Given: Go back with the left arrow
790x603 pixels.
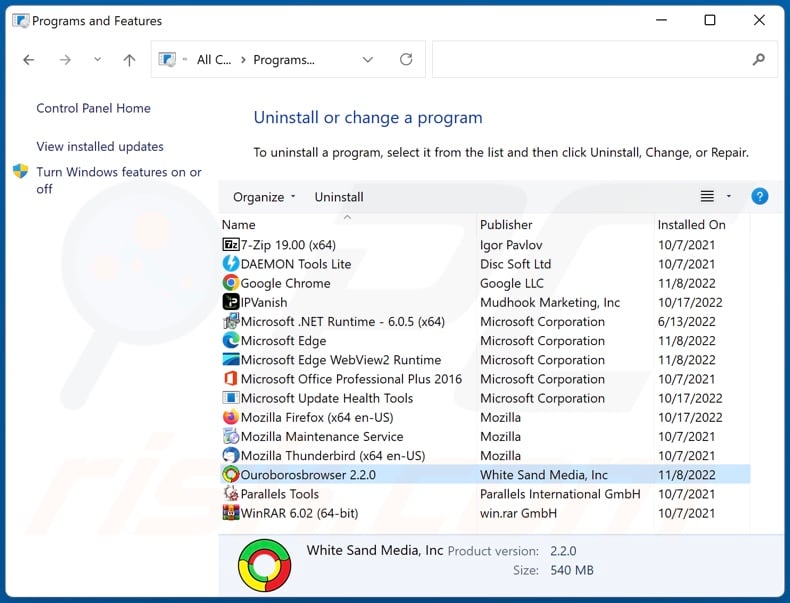Looking at the screenshot, I should coord(29,60).
